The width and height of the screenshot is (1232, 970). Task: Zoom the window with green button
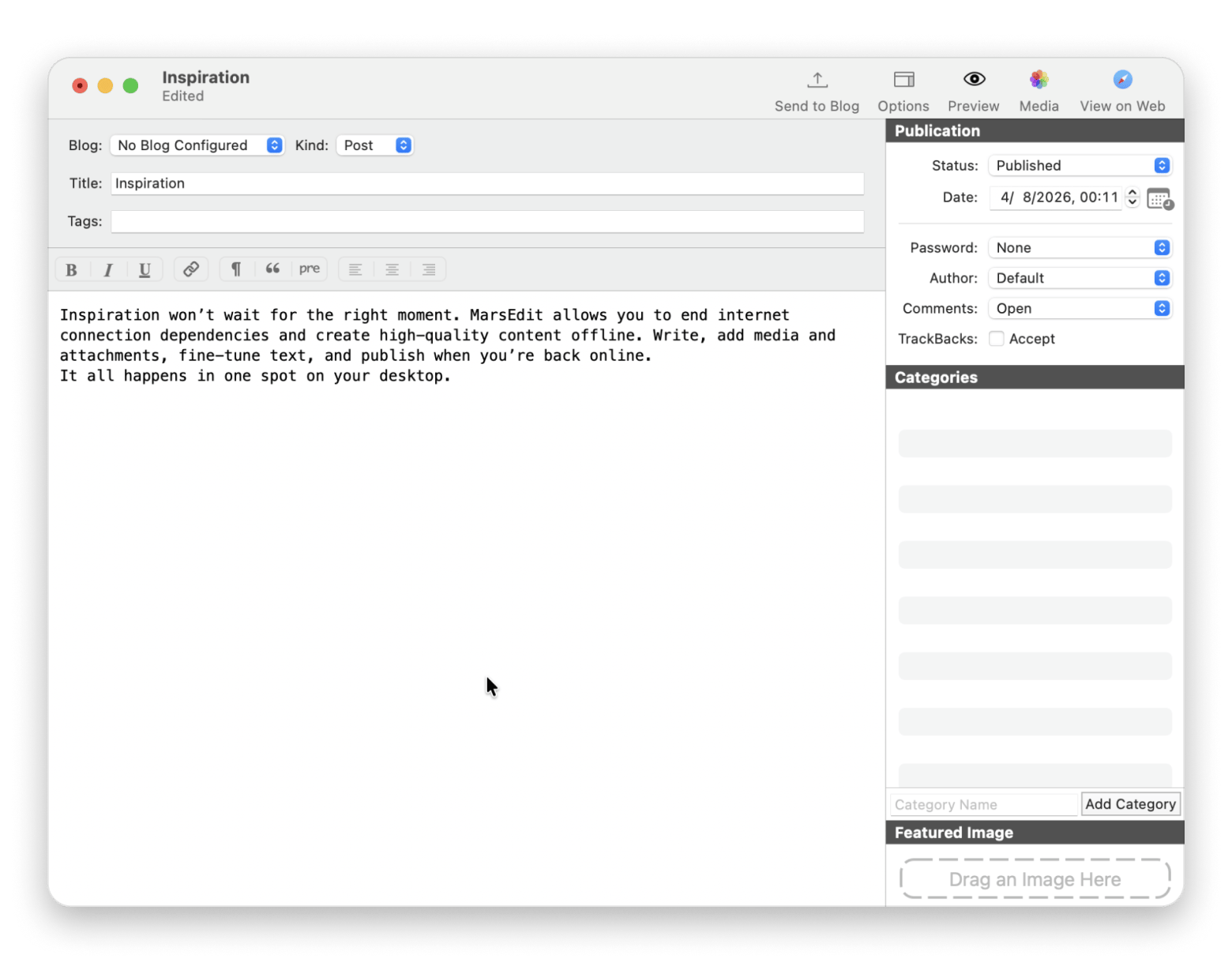(131, 85)
